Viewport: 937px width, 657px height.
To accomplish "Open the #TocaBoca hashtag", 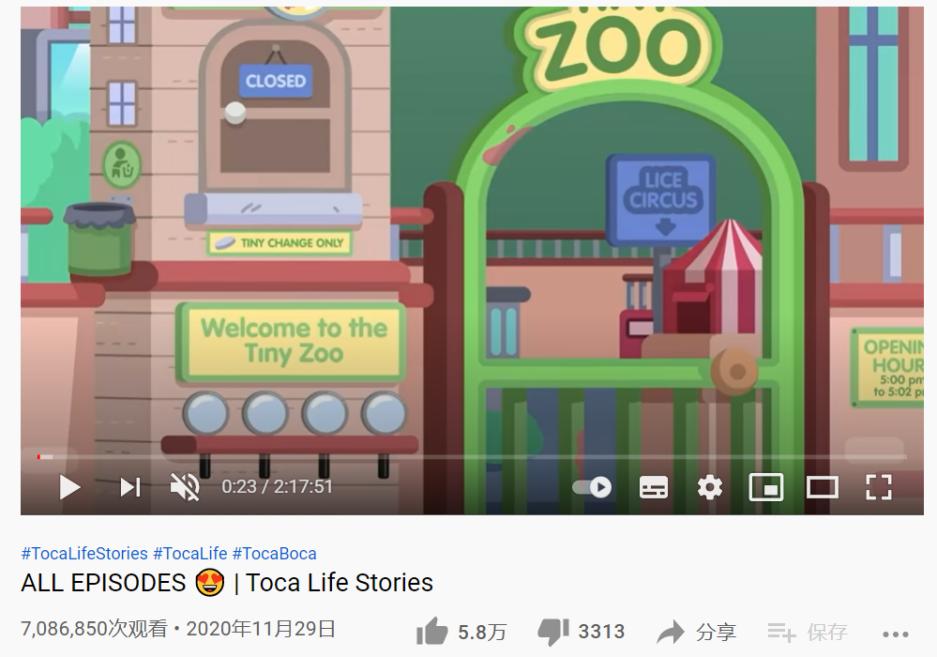I will pos(274,554).
